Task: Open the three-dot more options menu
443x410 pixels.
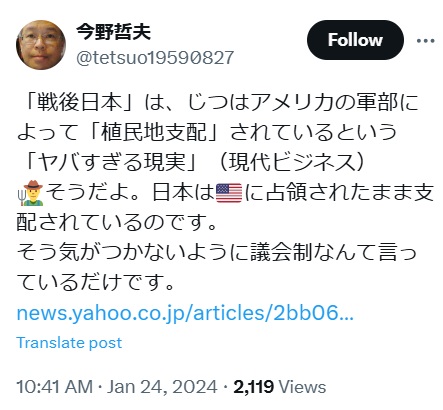Action: tap(426, 41)
